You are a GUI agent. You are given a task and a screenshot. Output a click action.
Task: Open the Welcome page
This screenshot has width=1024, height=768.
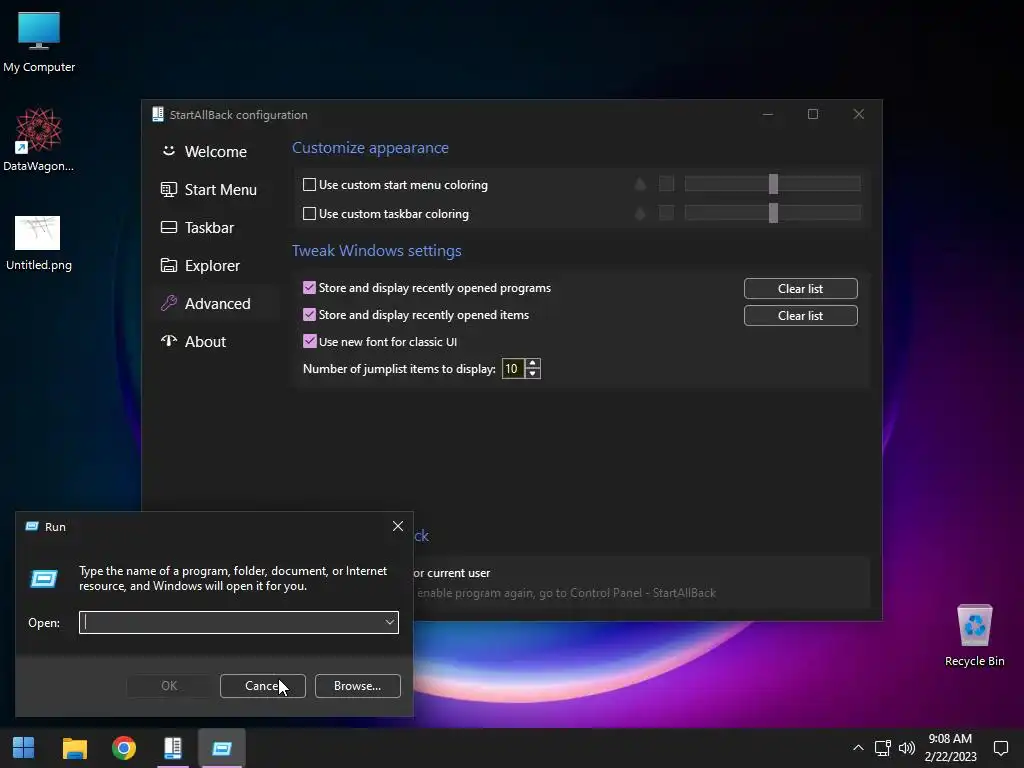[216, 152]
